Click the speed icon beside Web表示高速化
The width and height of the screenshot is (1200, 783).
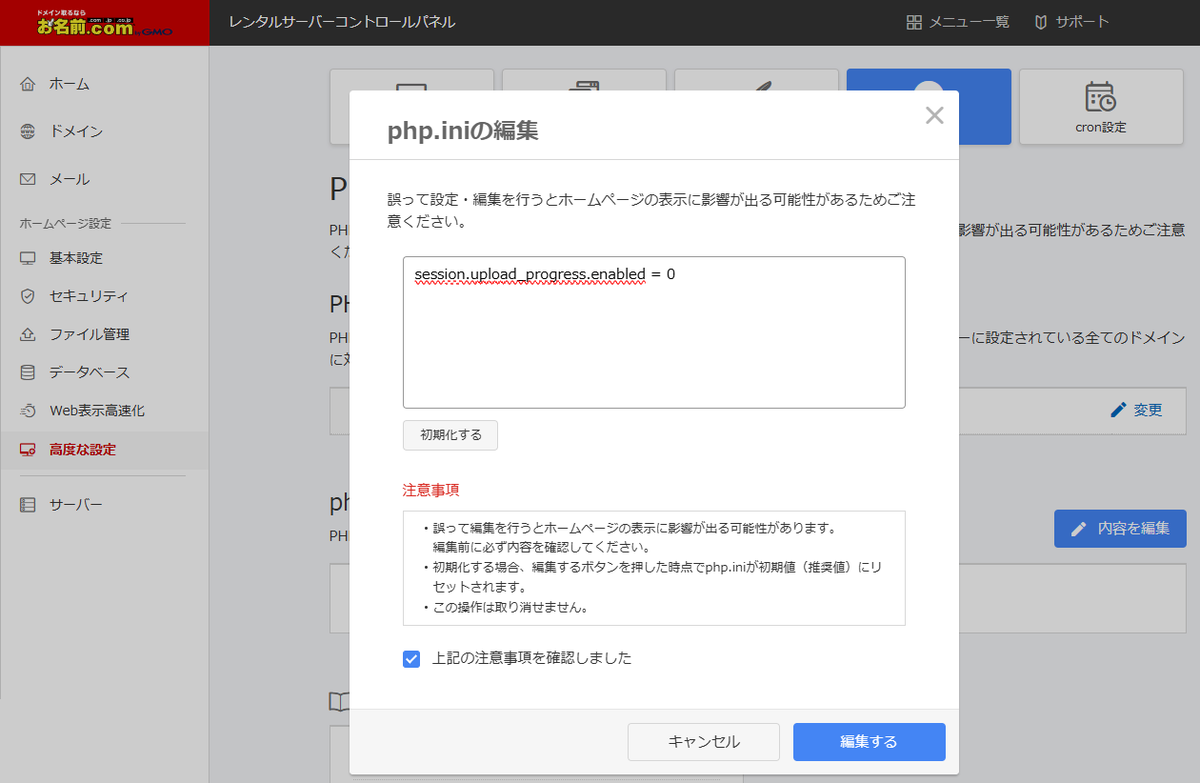pos(28,411)
